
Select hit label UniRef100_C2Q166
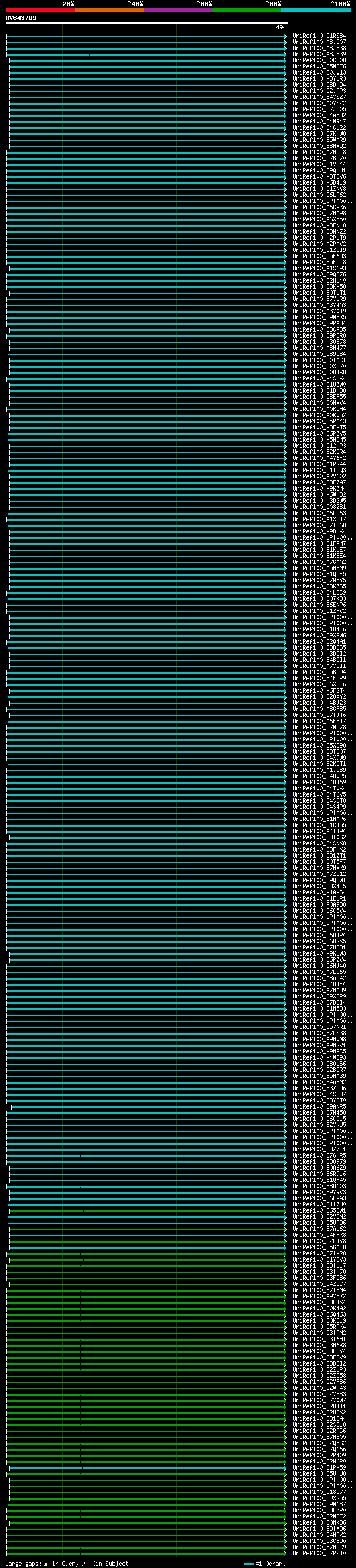pos(319,1450)
